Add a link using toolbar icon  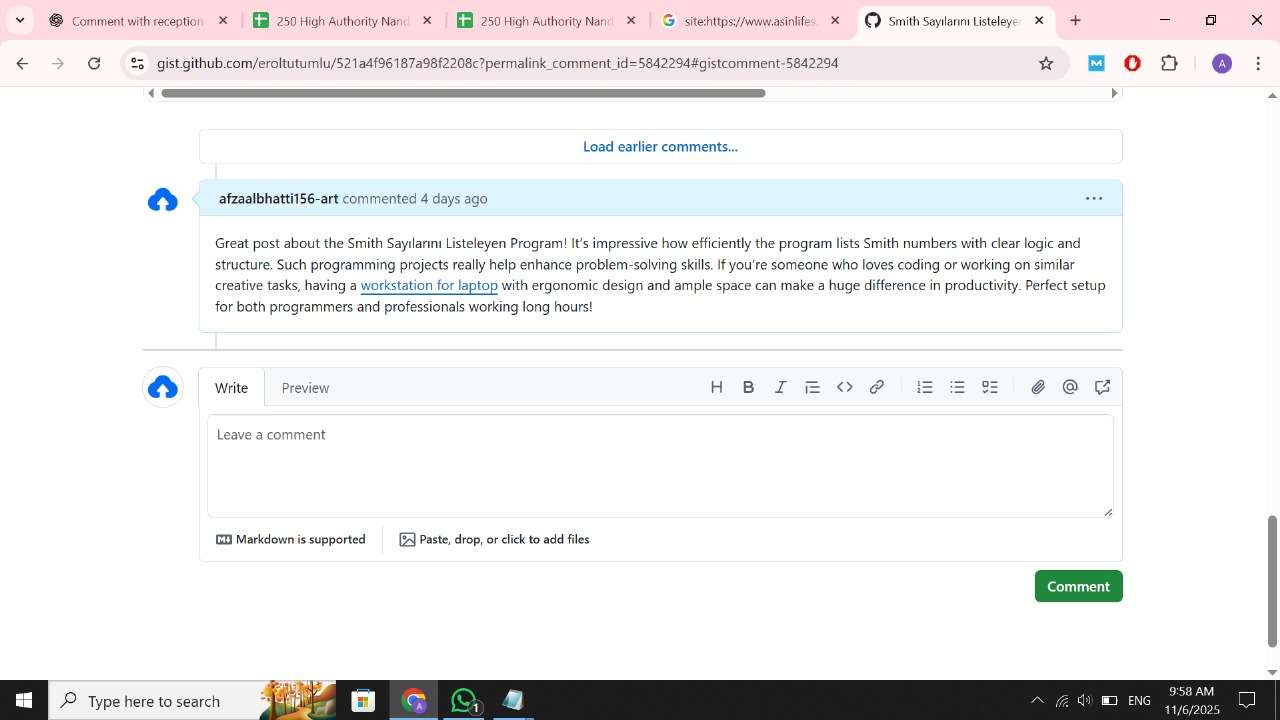click(876, 387)
